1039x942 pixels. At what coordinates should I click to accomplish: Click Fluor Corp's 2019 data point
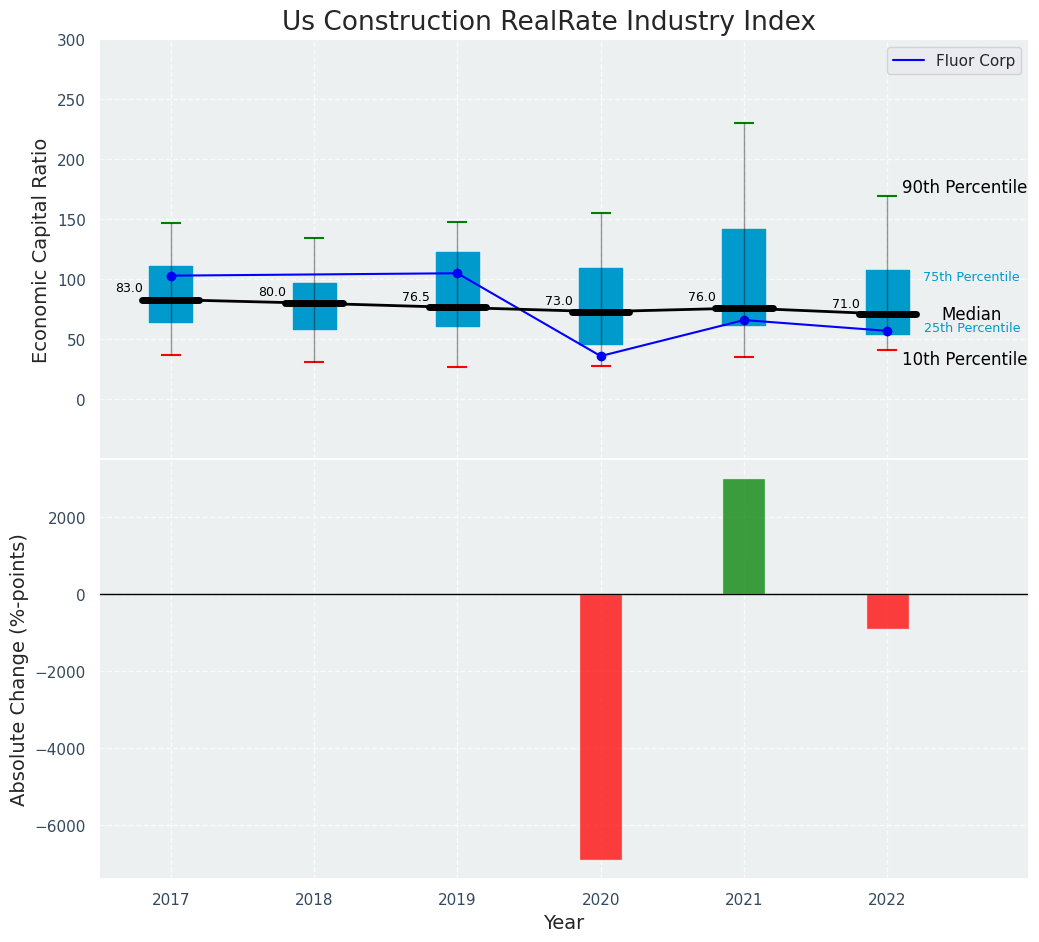(x=457, y=274)
